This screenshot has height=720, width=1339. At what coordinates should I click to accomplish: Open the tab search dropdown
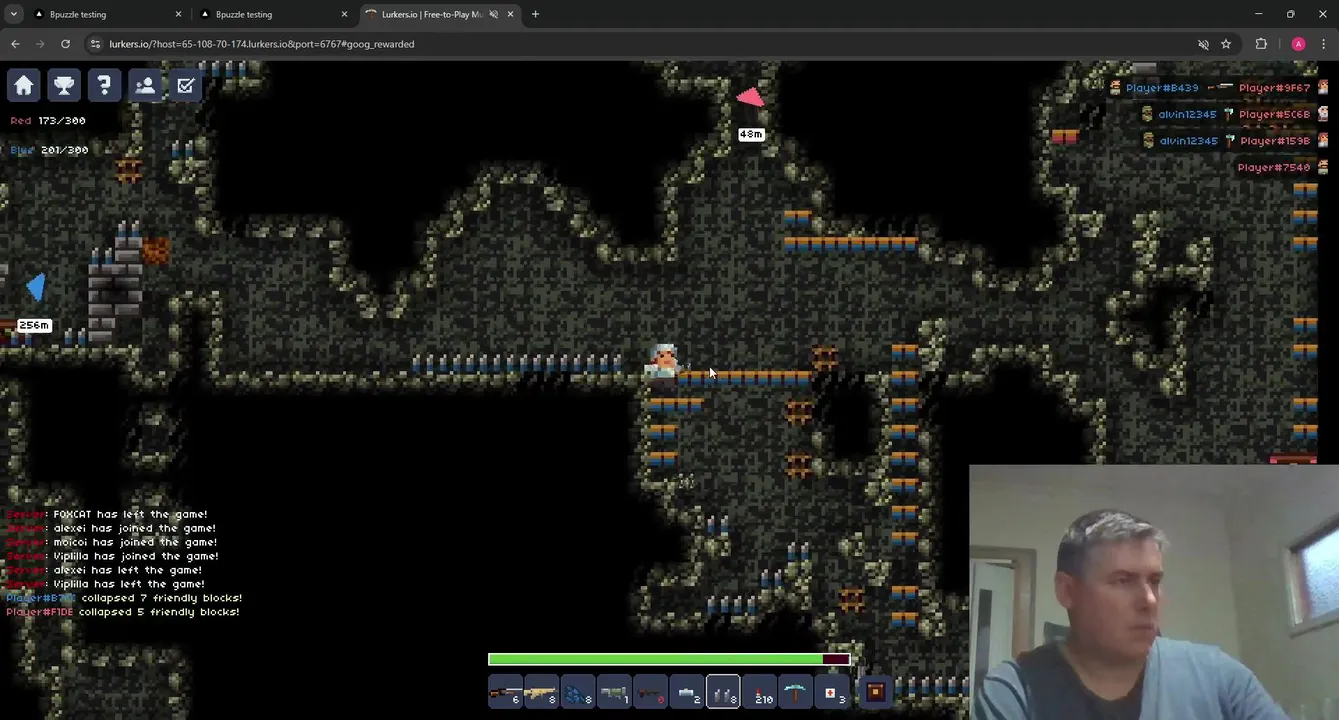[x=13, y=14]
